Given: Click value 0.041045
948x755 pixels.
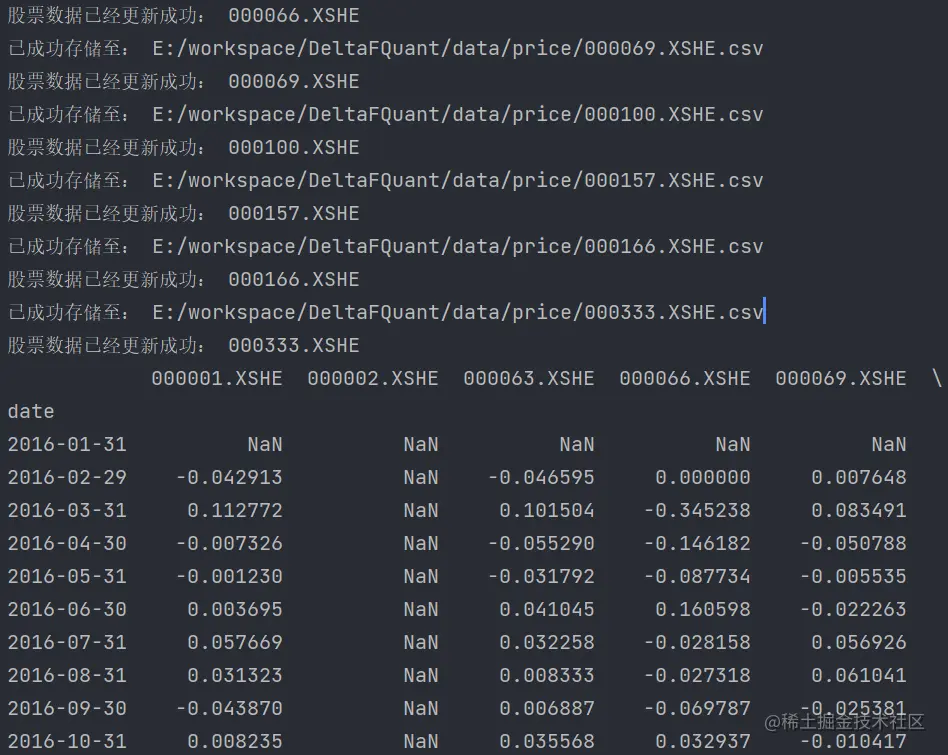Looking at the screenshot, I should pyautogui.click(x=547, y=609).
